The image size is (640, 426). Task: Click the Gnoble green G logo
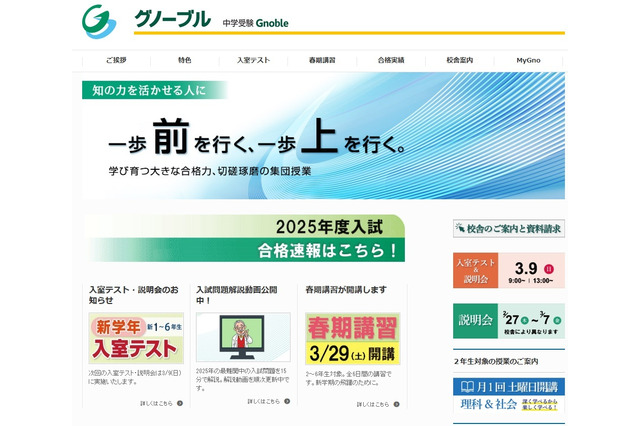coord(99,21)
